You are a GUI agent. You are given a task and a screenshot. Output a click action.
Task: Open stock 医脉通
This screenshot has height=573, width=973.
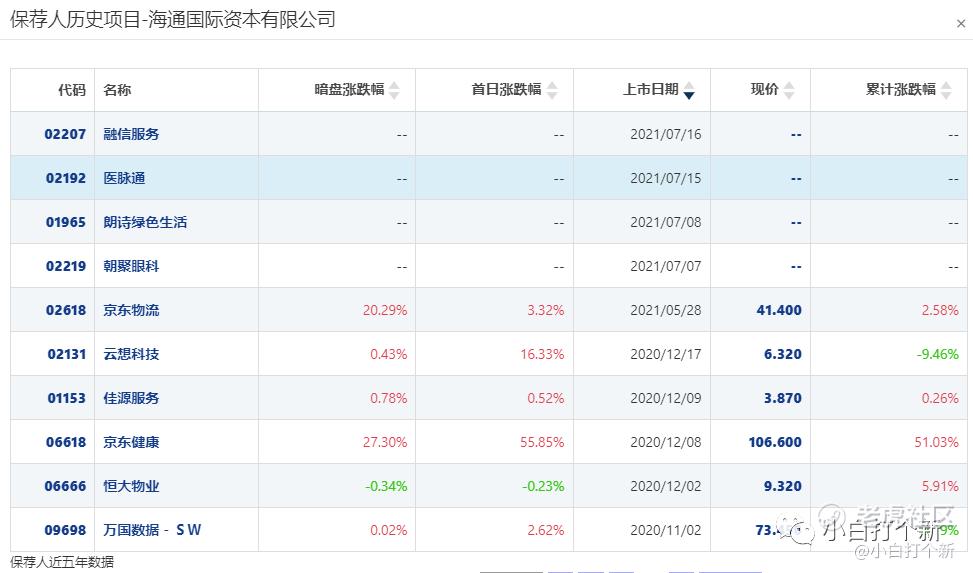(x=124, y=178)
